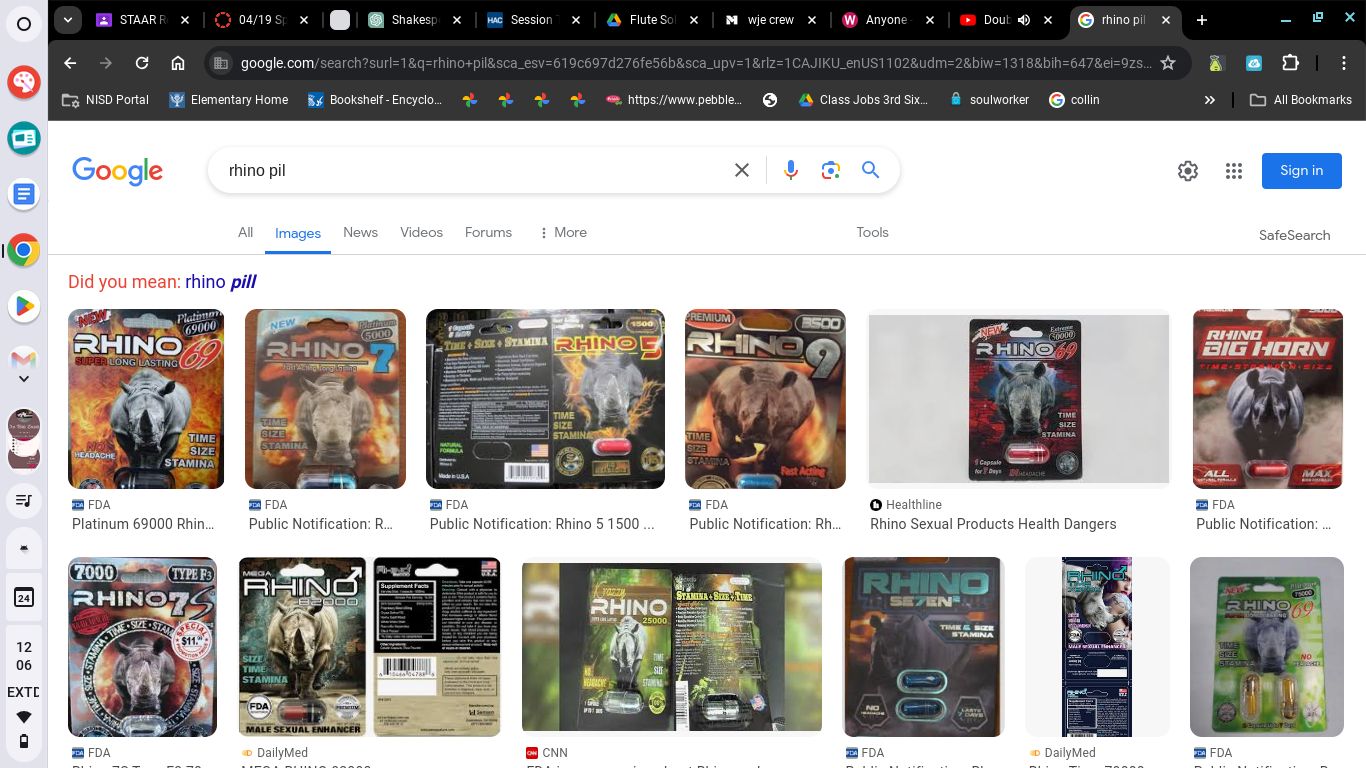Mute the YouTube tab audio
The image size is (1366, 768).
[x=1025, y=20]
